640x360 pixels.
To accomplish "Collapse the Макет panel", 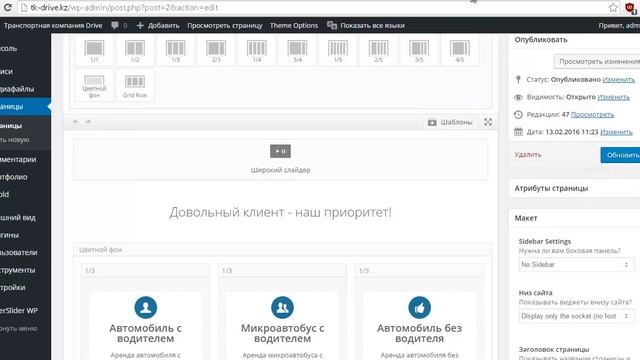I will click(574, 218).
